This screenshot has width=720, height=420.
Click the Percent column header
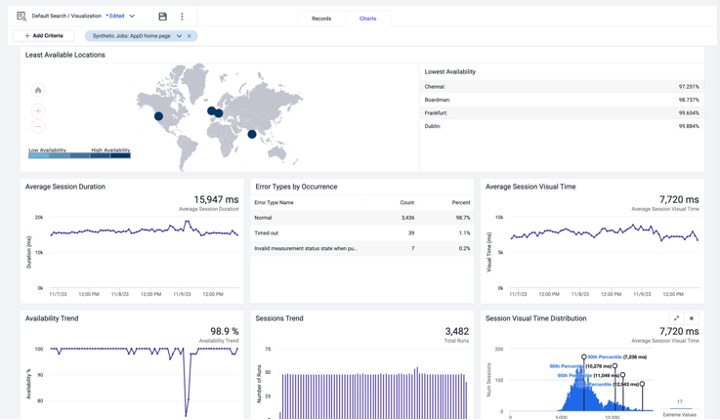point(461,202)
